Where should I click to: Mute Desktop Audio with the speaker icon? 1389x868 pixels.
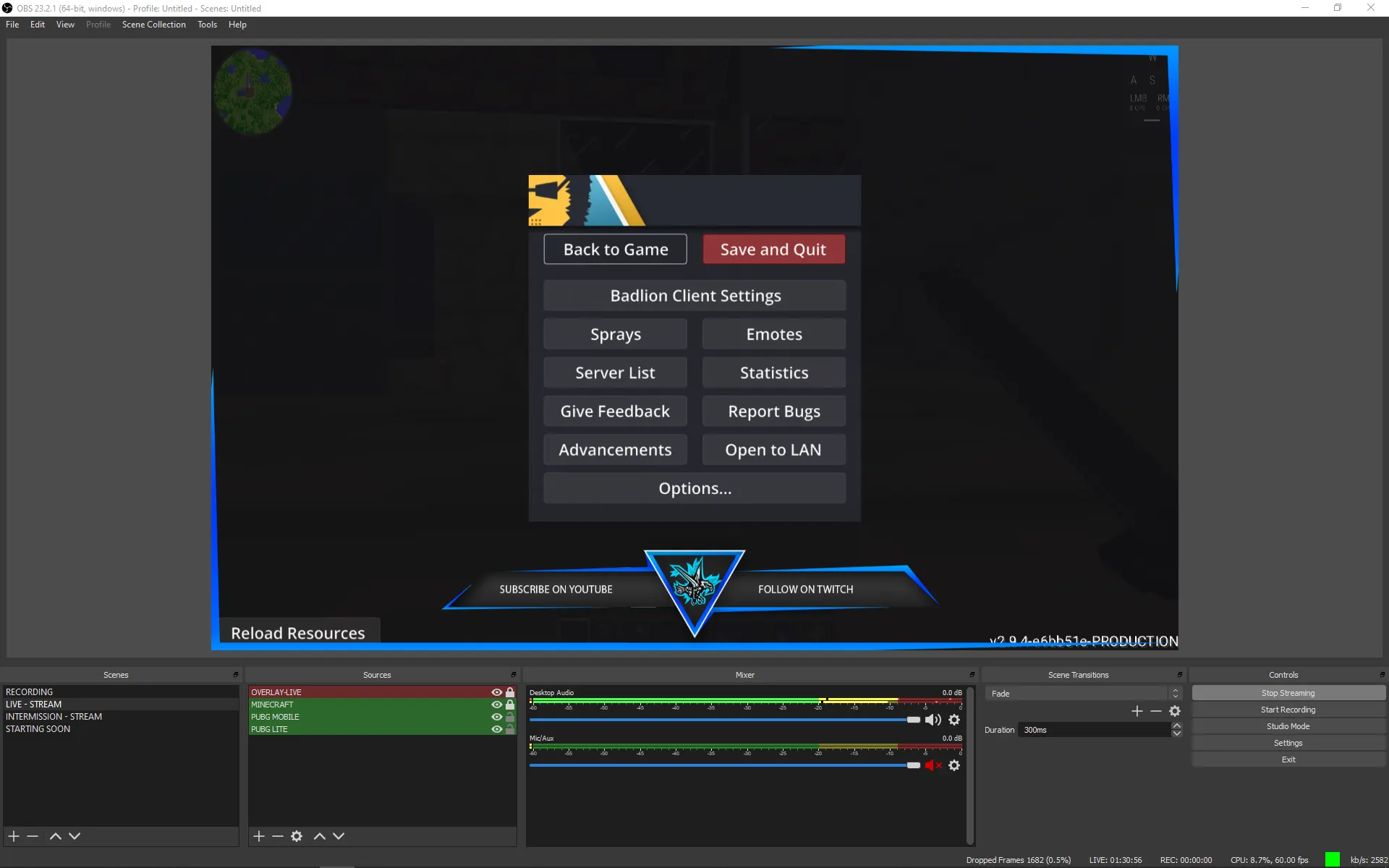(933, 720)
